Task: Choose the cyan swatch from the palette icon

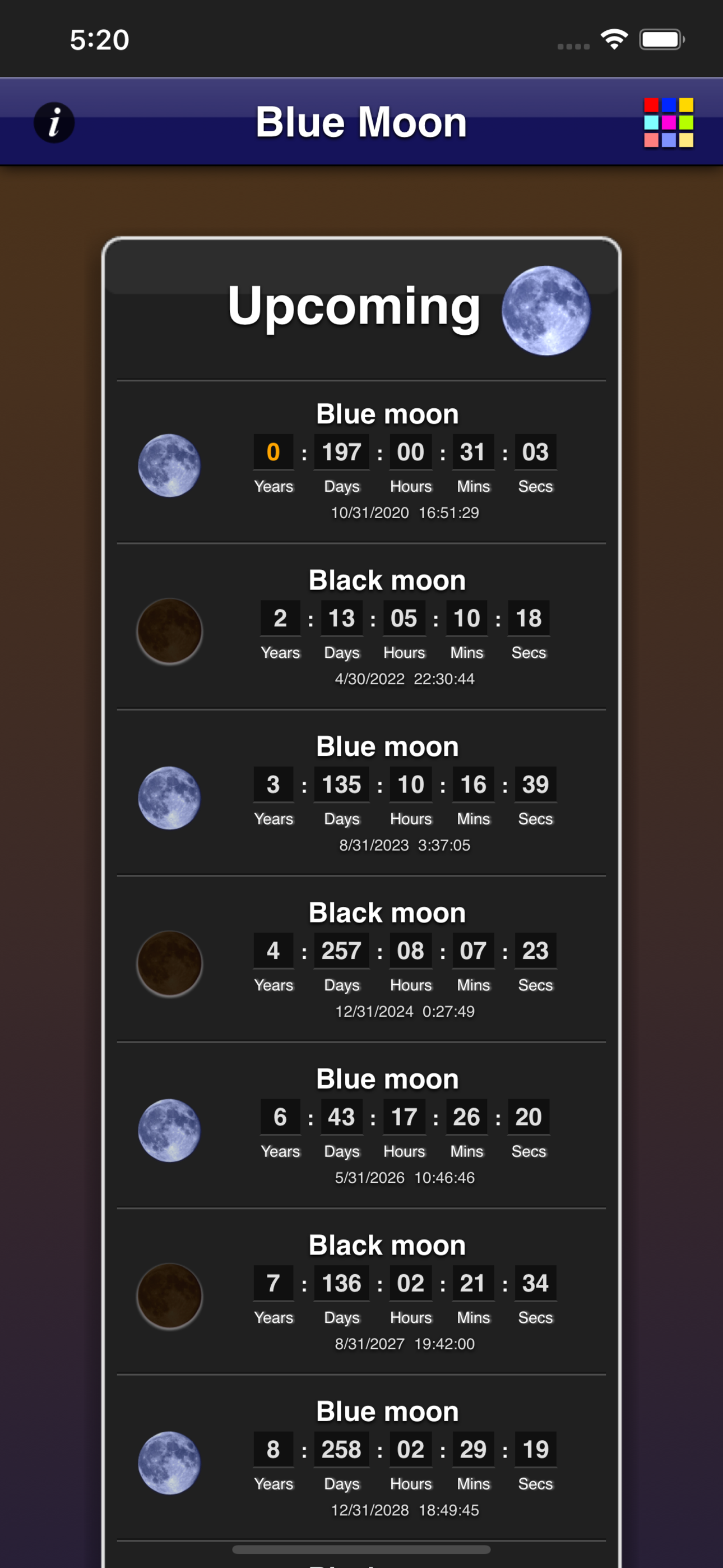Action: tap(651, 123)
